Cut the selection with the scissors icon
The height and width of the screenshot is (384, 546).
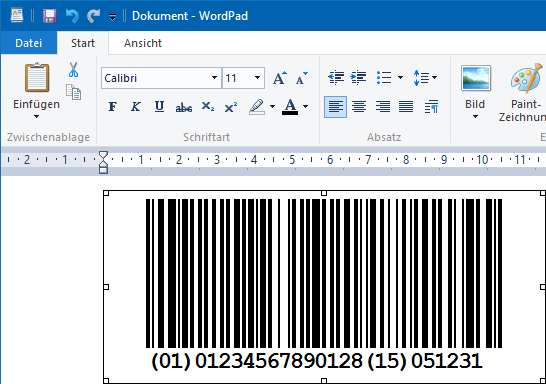pyautogui.click(x=73, y=70)
